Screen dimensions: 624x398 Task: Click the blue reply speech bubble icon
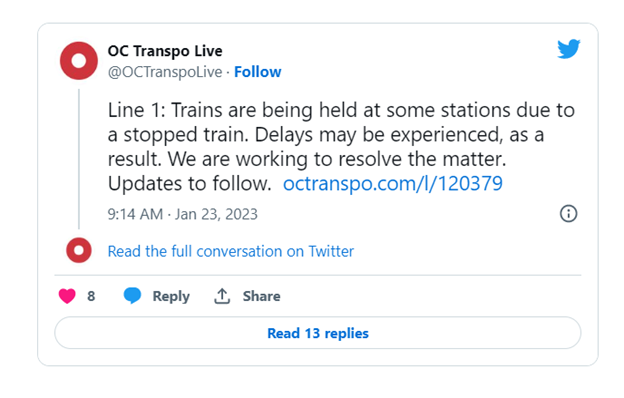[133, 296]
